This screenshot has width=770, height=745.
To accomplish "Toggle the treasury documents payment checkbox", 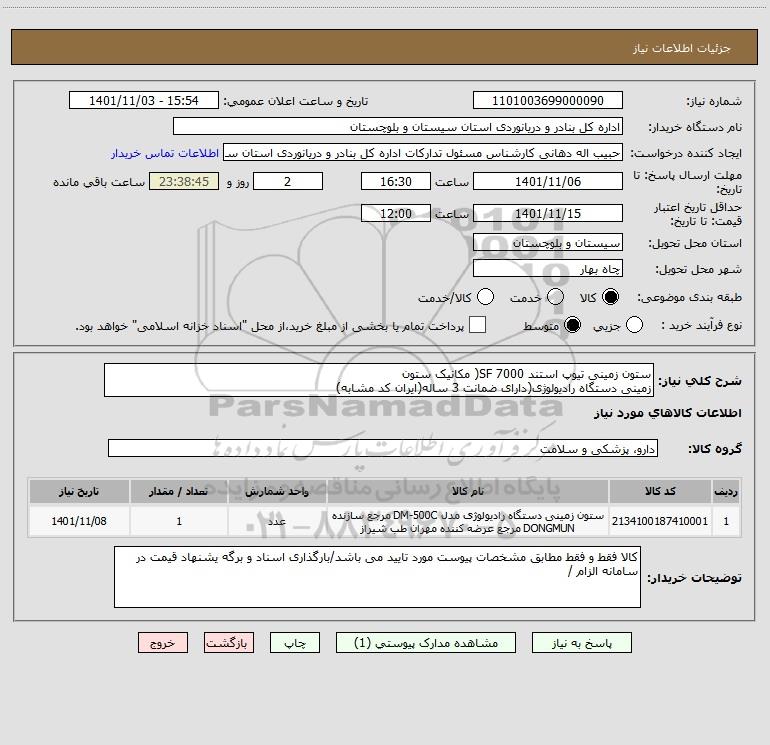I will coord(477,325).
